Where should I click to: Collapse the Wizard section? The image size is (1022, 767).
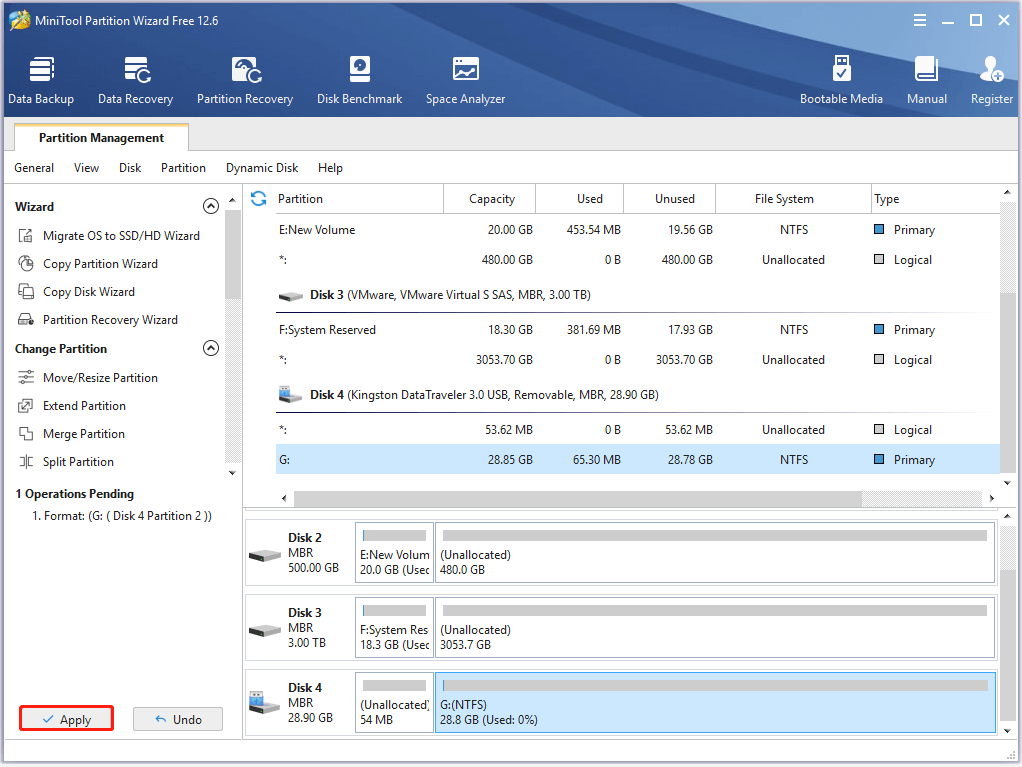pyautogui.click(x=211, y=206)
